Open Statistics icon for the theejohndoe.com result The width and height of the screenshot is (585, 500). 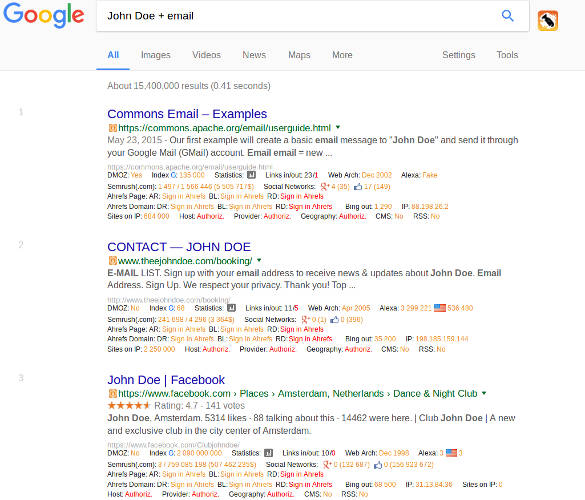tap(232, 308)
